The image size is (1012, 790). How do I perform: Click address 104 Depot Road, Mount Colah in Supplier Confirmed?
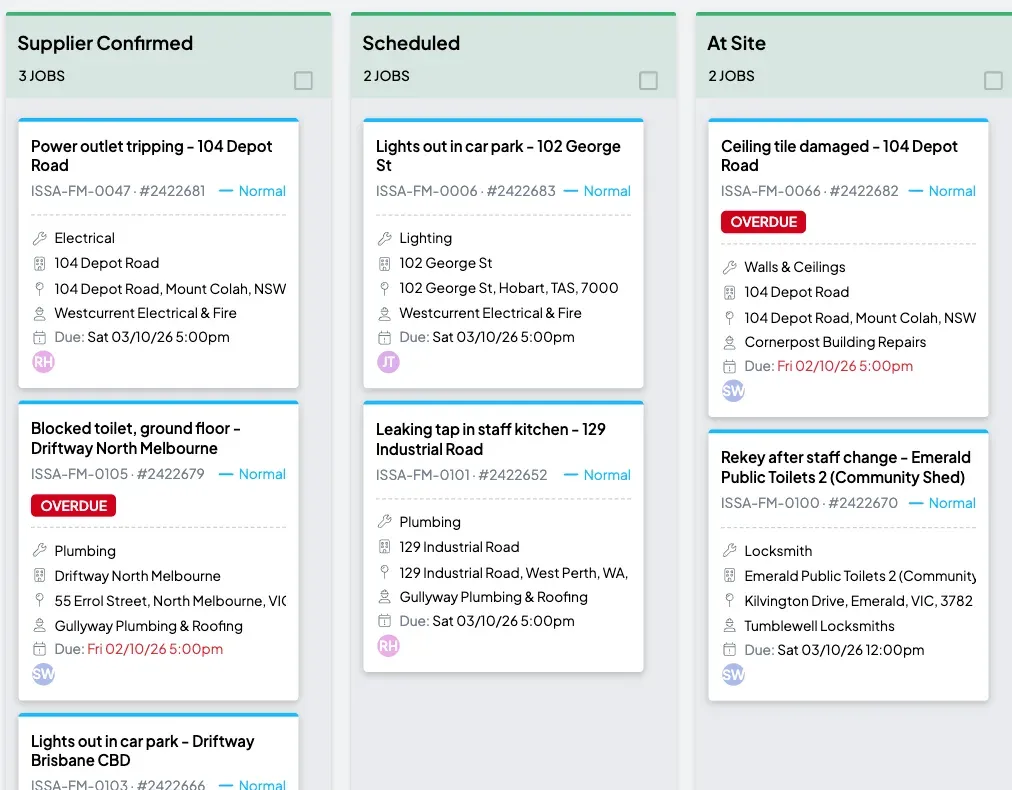pos(170,289)
